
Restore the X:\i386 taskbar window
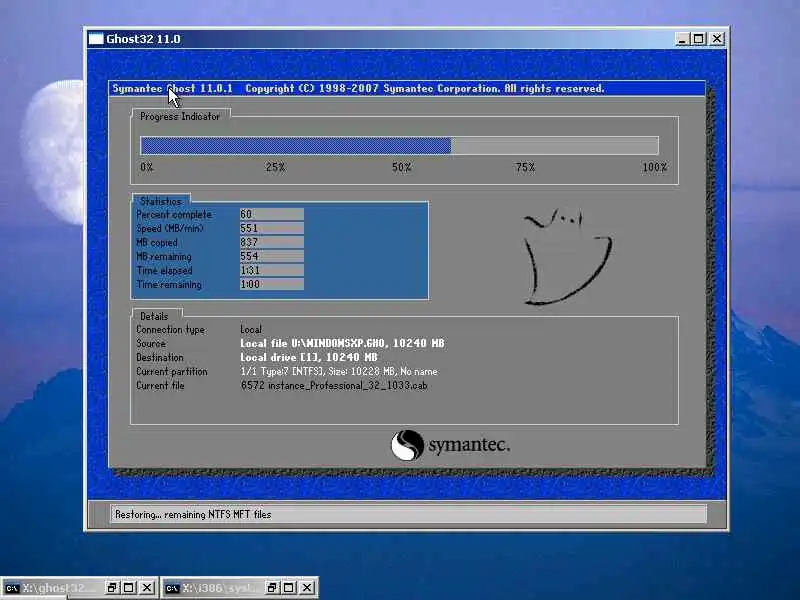(272, 588)
